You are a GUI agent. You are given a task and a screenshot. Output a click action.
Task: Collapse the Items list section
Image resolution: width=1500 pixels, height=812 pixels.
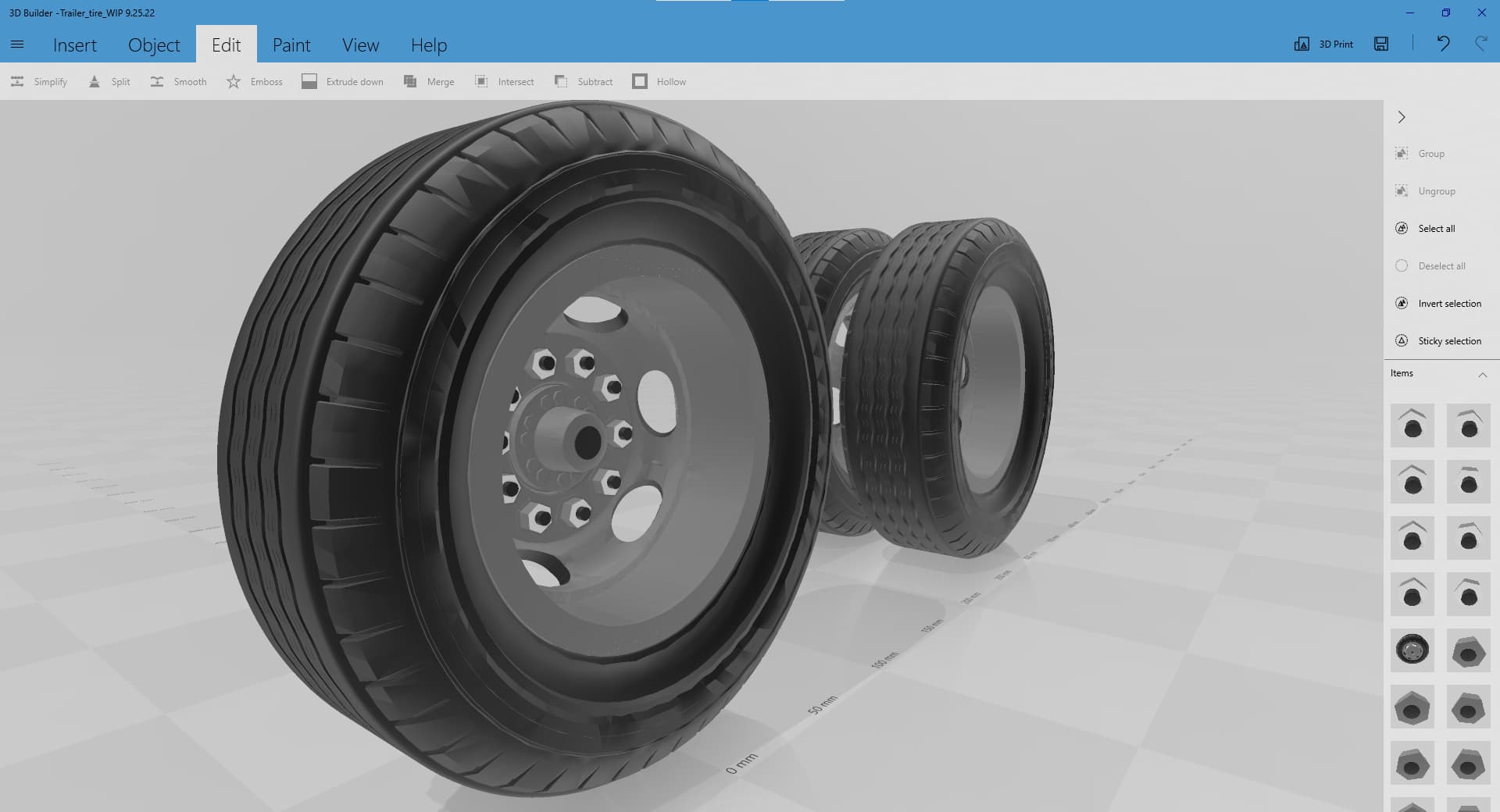(1482, 374)
